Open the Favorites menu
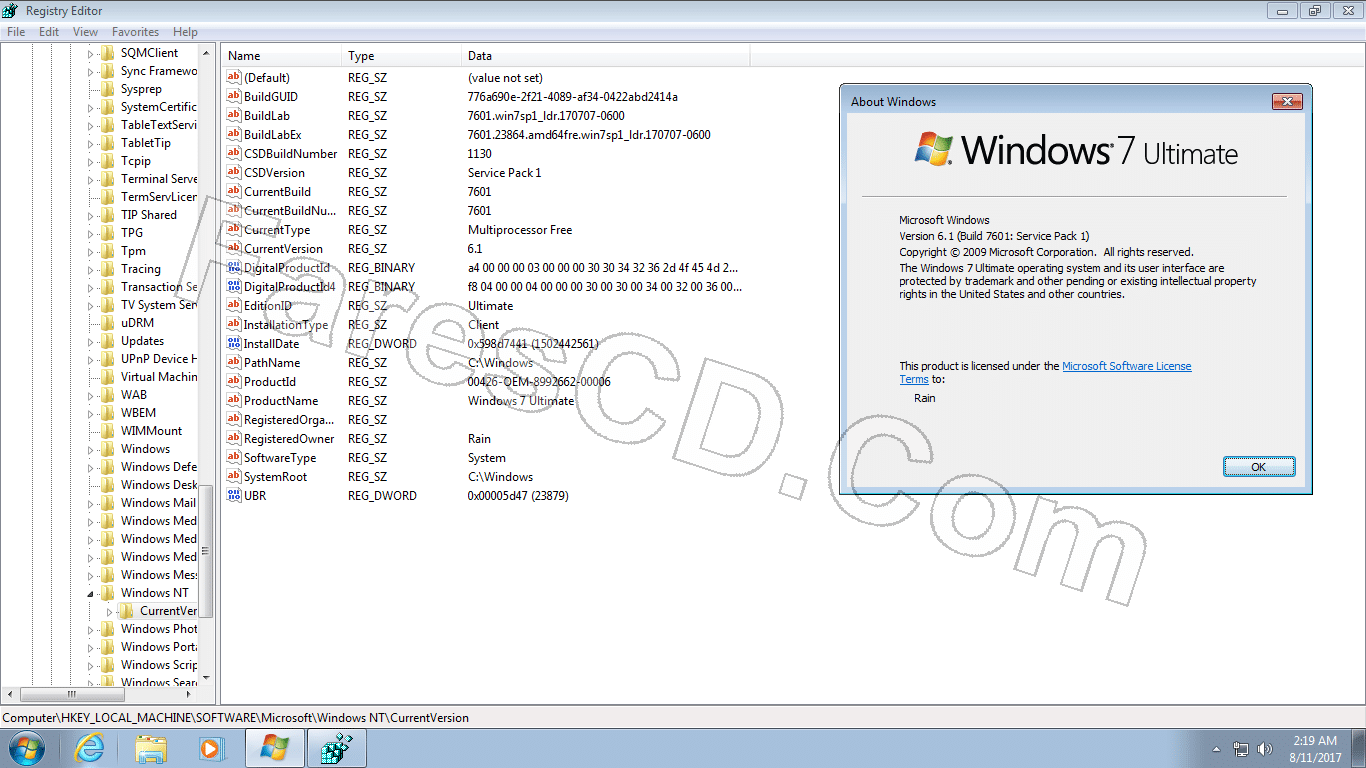 [x=135, y=32]
